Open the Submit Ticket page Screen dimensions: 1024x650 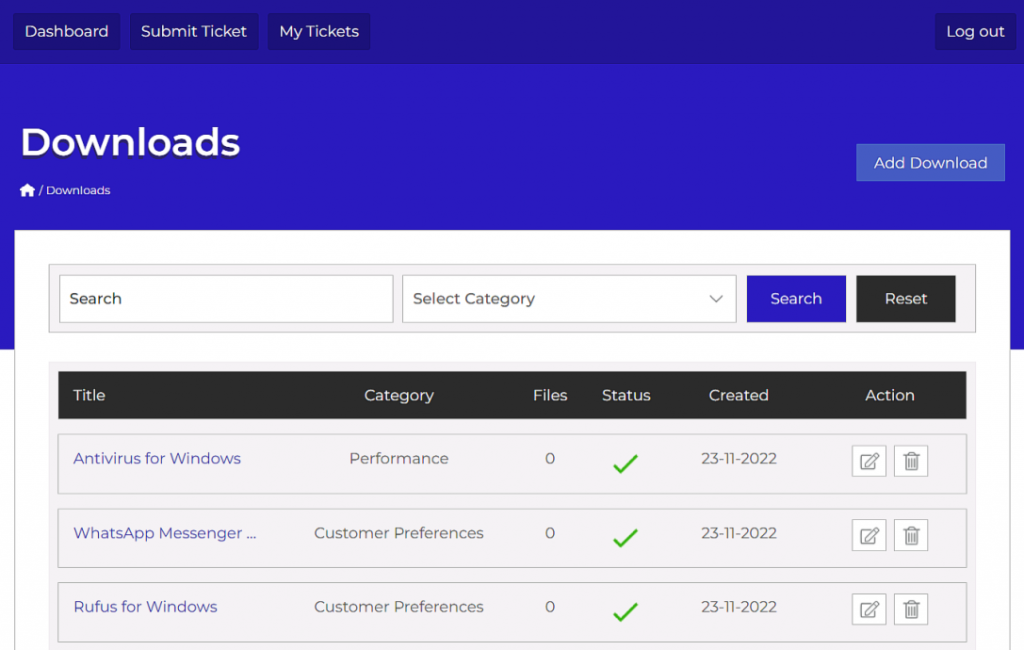coord(194,31)
